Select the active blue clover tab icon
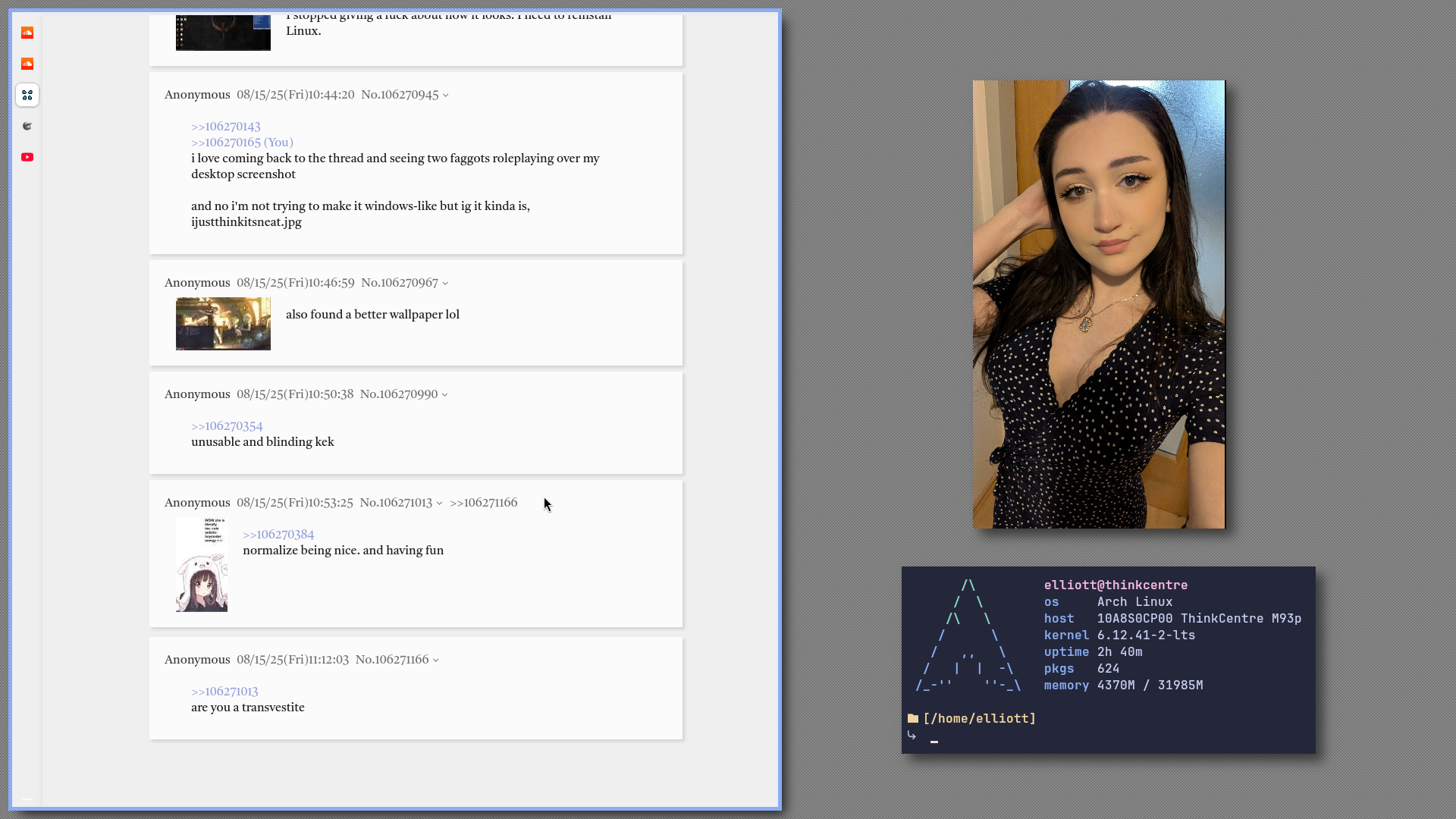1456x819 pixels. point(27,95)
